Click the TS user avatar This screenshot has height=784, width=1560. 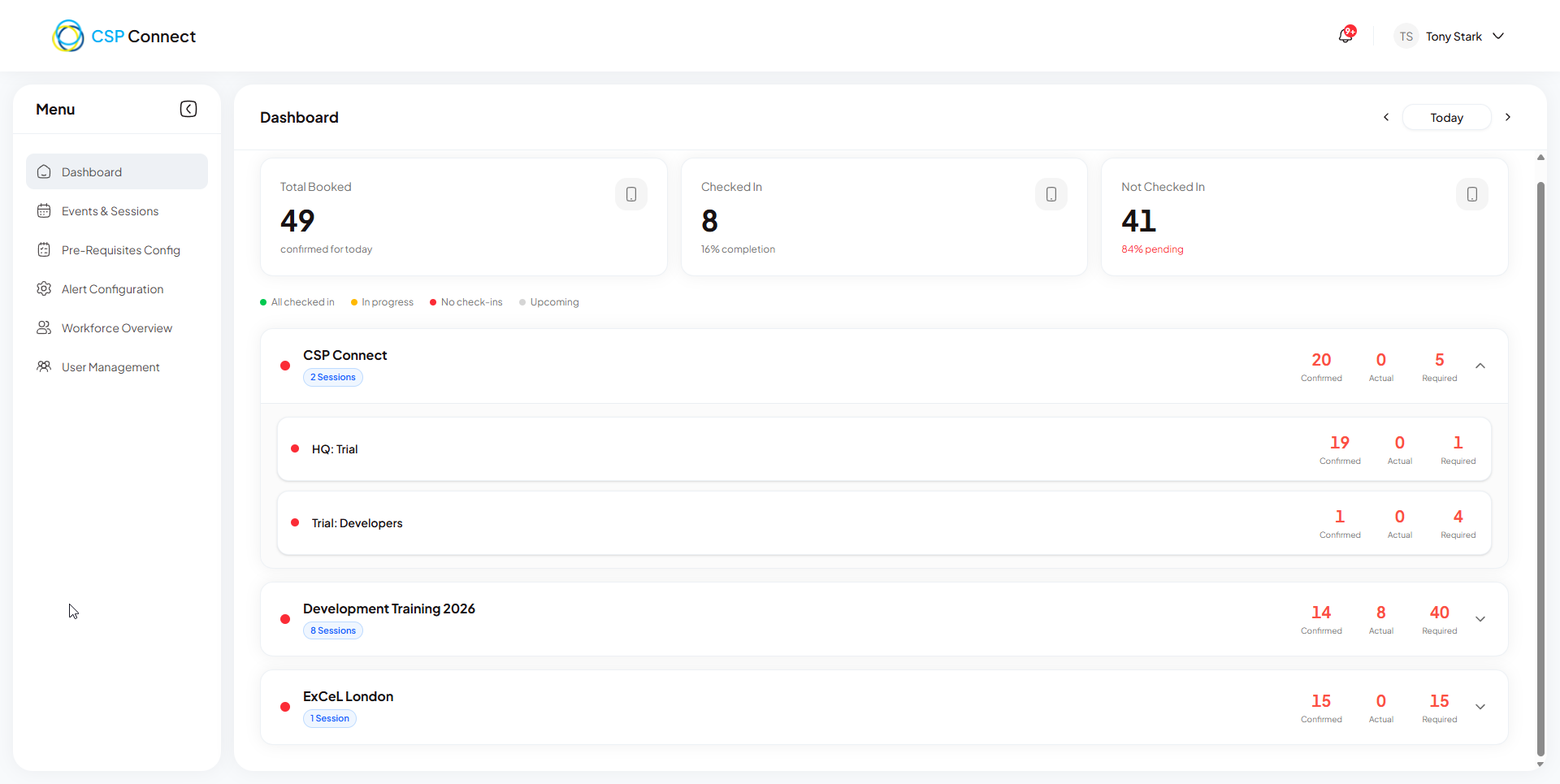1406,37
